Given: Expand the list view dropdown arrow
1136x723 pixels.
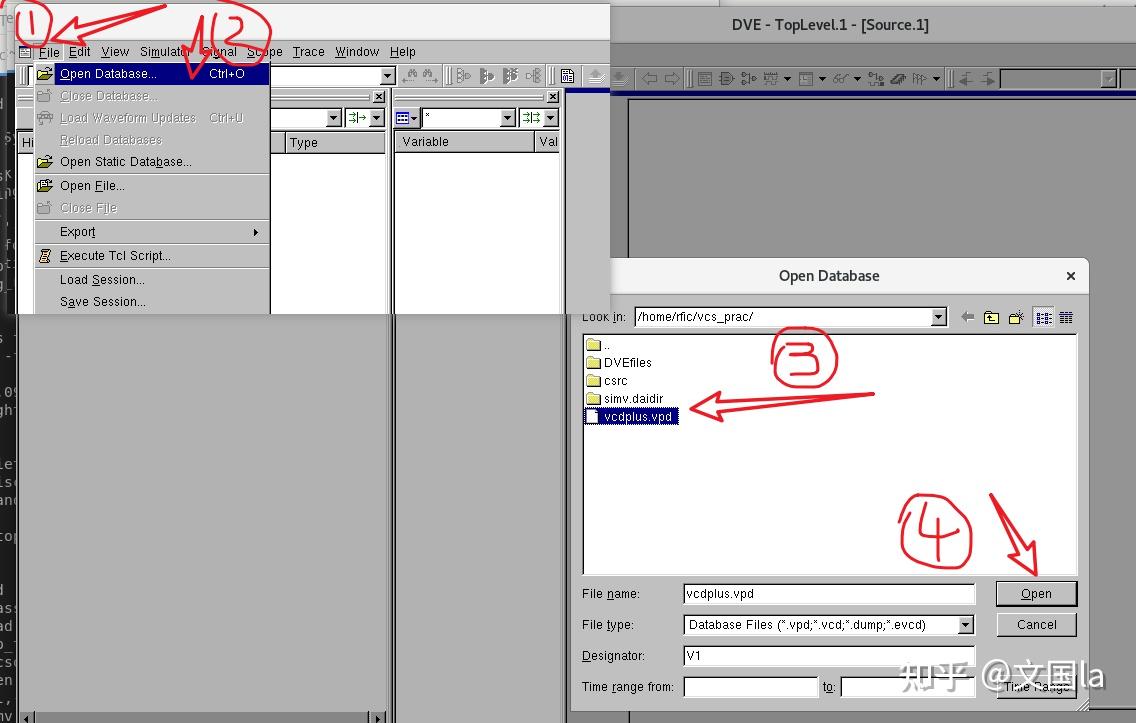Looking at the screenshot, I should click(x=822, y=79).
